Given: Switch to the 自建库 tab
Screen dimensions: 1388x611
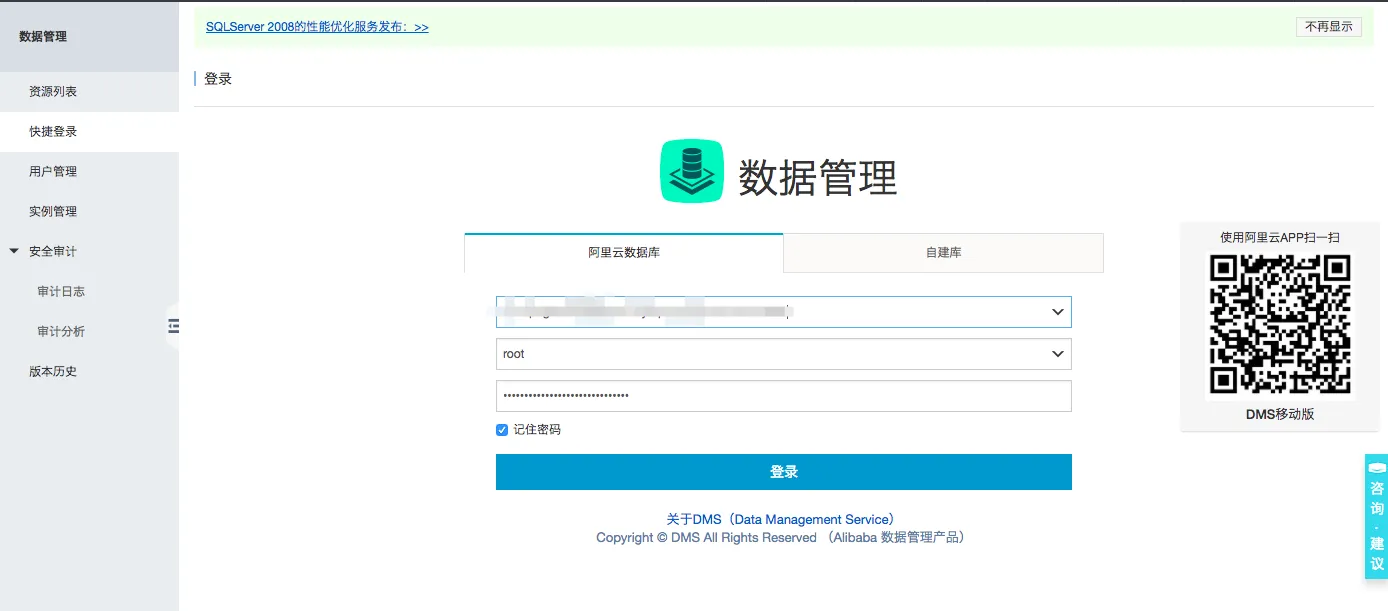Looking at the screenshot, I should tap(943, 253).
